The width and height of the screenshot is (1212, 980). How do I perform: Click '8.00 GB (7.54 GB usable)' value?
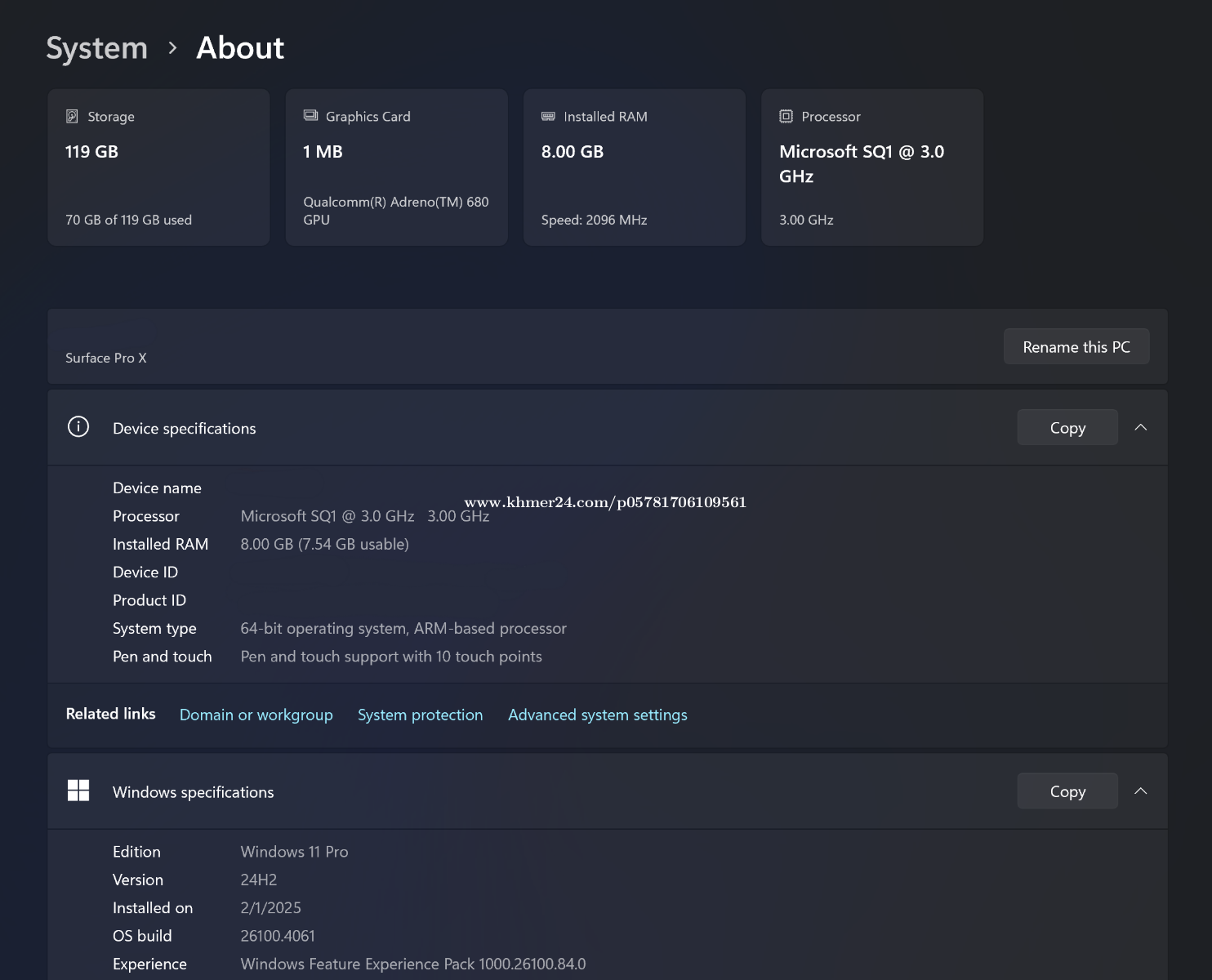[x=324, y=544]
